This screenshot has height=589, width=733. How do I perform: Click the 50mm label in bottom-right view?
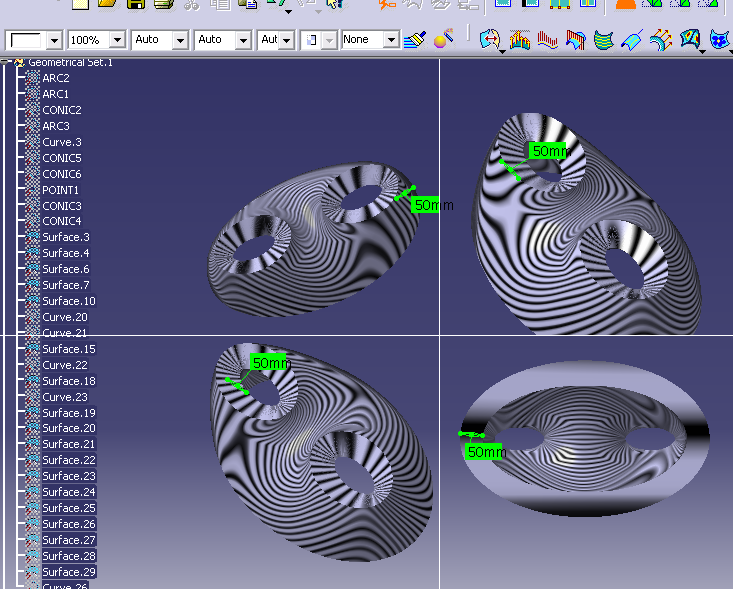click(x=486, y=452)
